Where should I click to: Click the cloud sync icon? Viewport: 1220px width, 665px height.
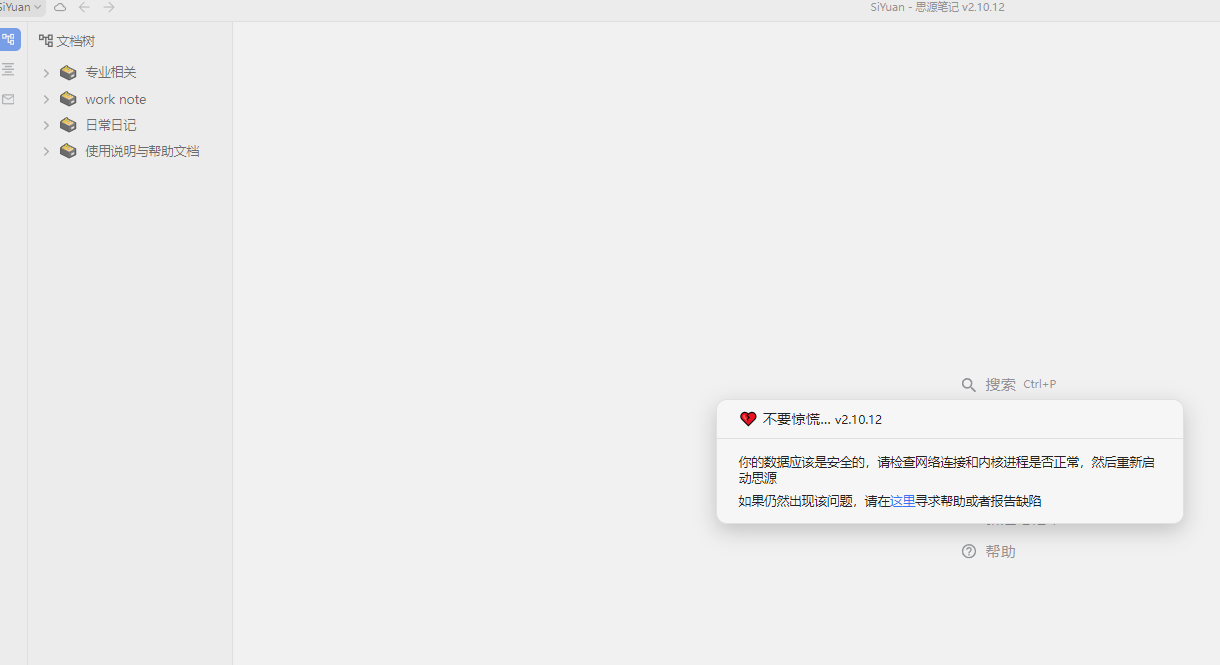60,7
